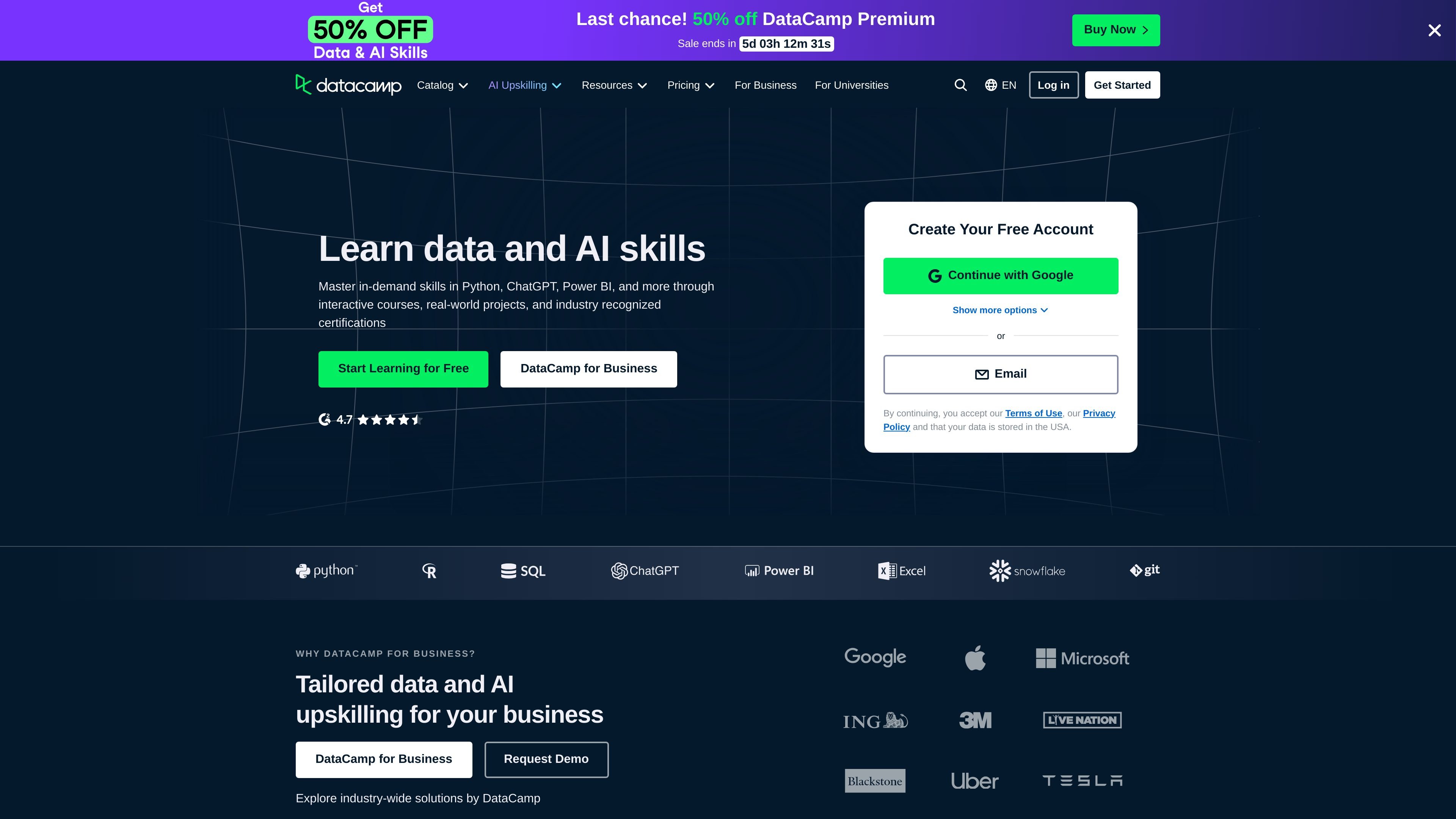
Task: Click "Tailored data and AI upskilling" heading
Action: pos(449,700)
